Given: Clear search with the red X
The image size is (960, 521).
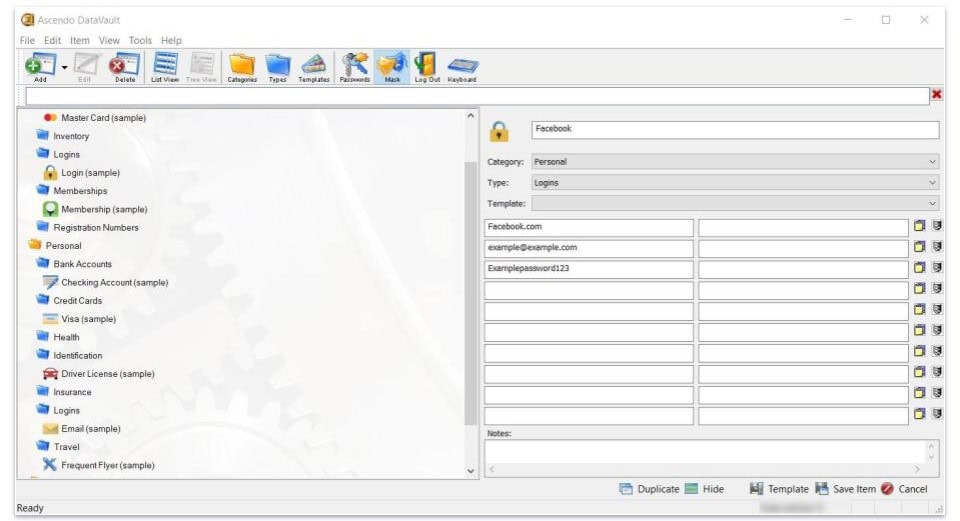Looking at the screenshot, I should [x=936, y=94].
